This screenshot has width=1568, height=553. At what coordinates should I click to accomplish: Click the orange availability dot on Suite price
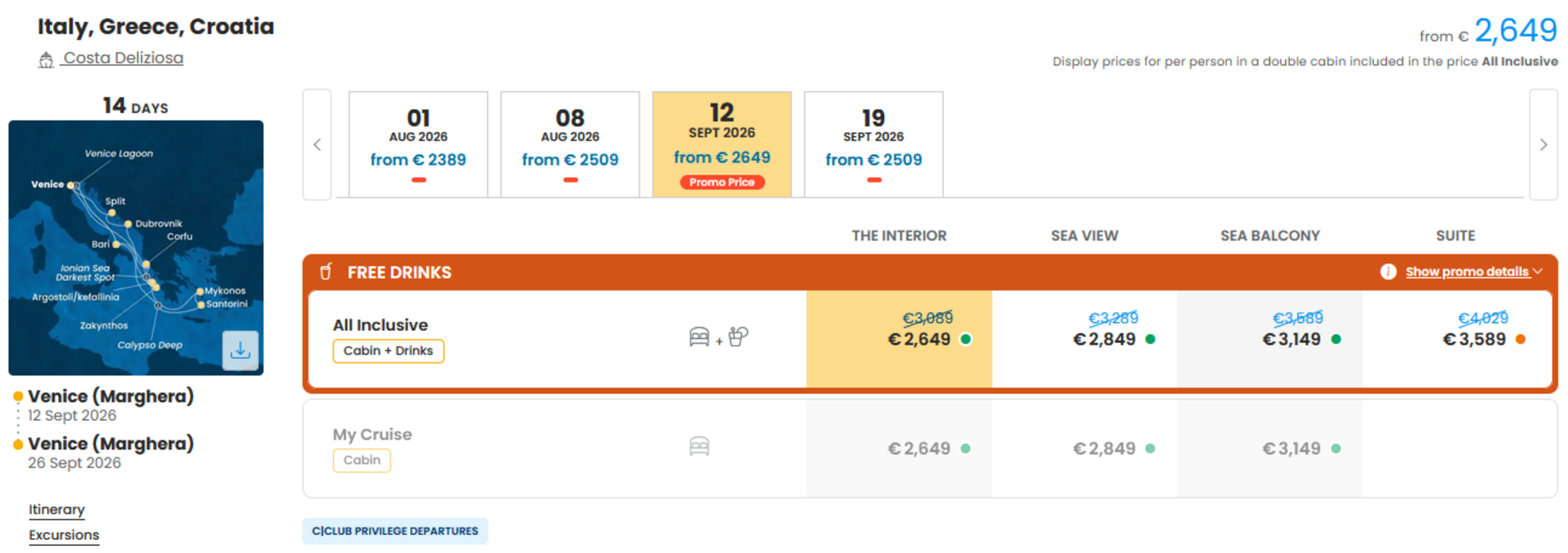(1520, 339)
